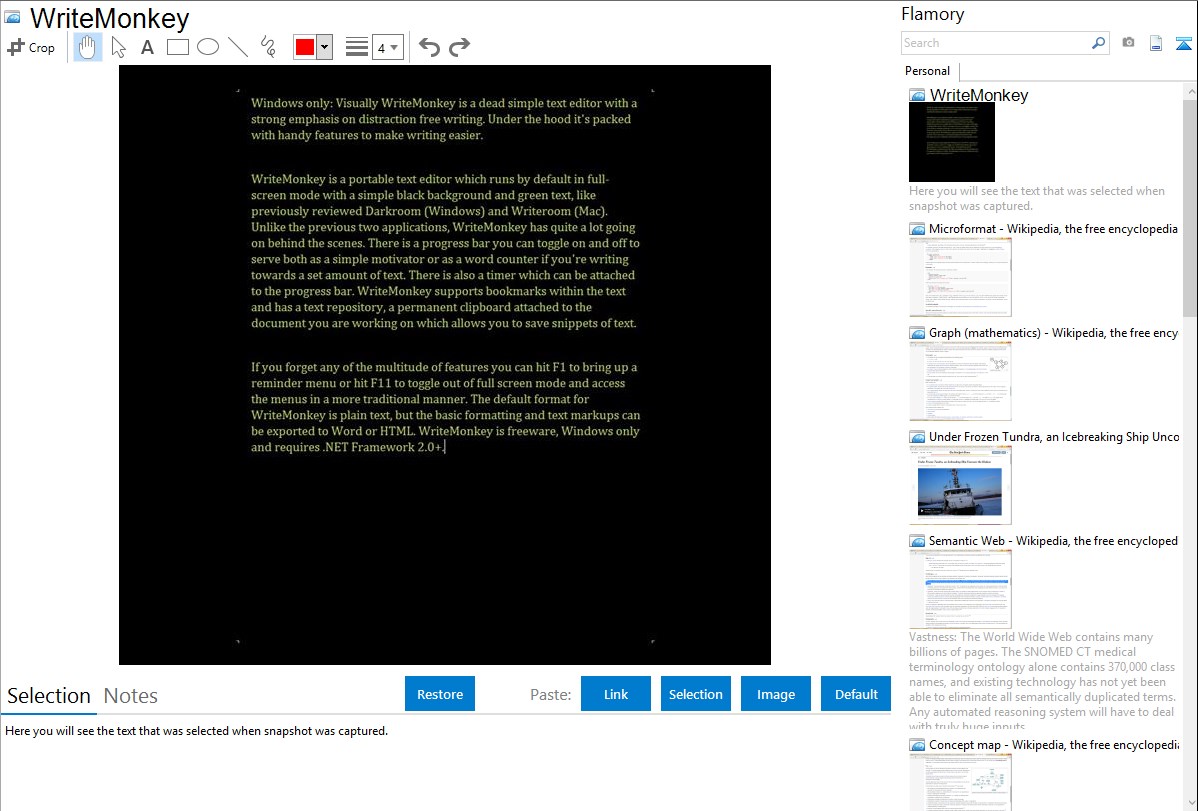This screenshot has width=1198, height=811.
Task: Click the blue collapse panel icon
Action: (x=1183, y=43)
